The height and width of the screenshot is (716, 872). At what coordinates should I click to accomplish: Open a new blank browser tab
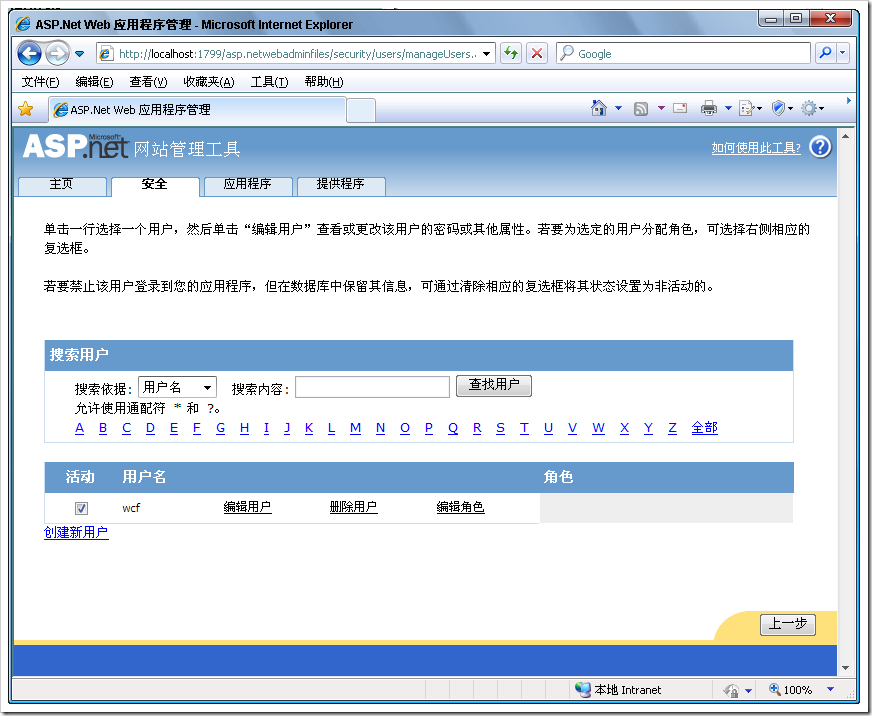pyautogui.click(x=361, y=110)
